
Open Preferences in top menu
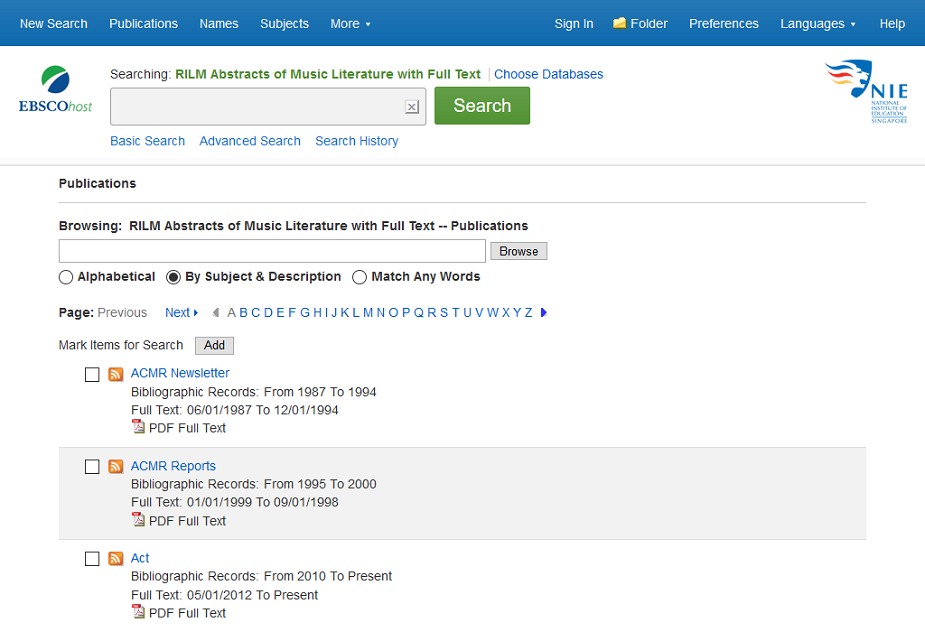(724, 24)
